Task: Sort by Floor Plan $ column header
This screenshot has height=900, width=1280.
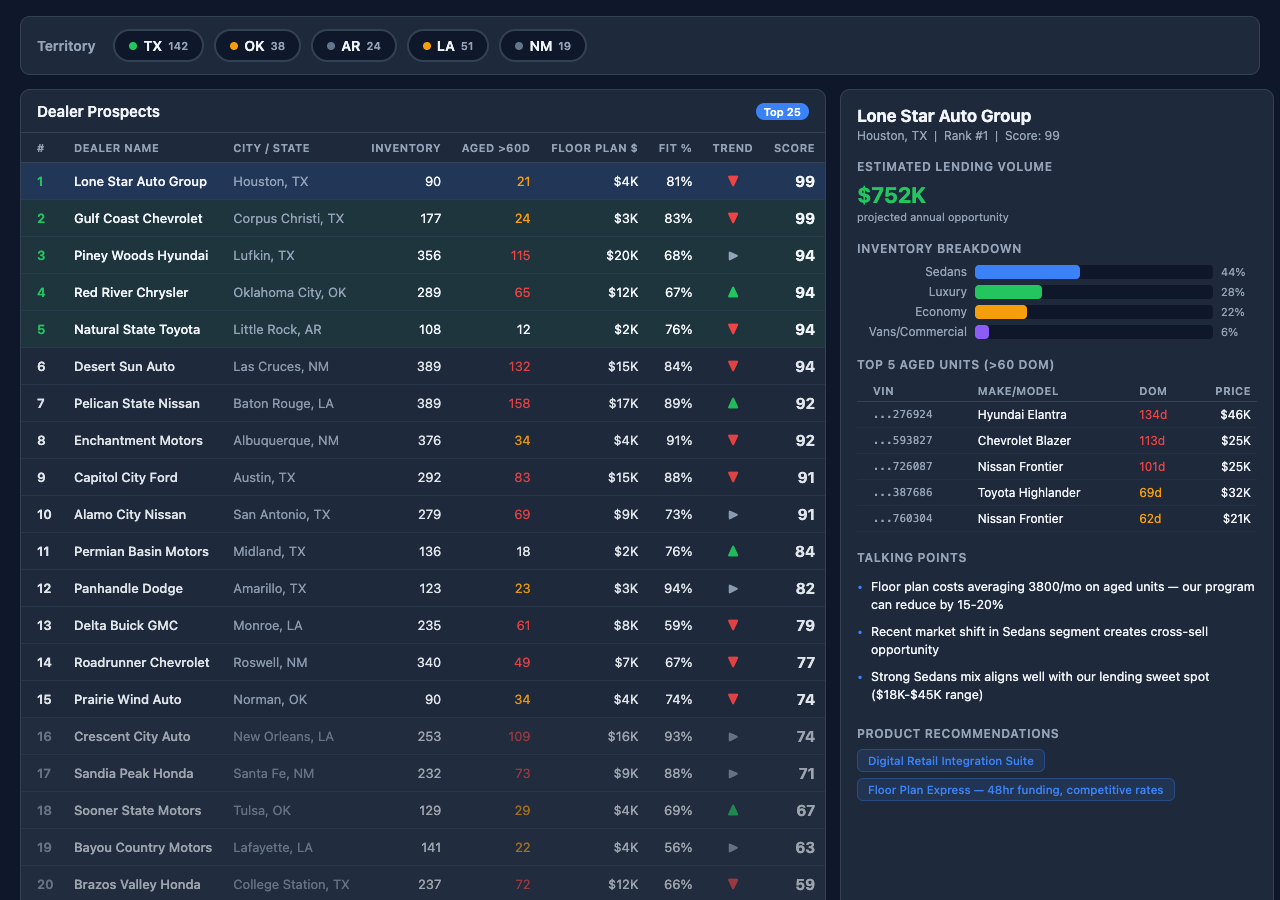Action: (594, 148)
